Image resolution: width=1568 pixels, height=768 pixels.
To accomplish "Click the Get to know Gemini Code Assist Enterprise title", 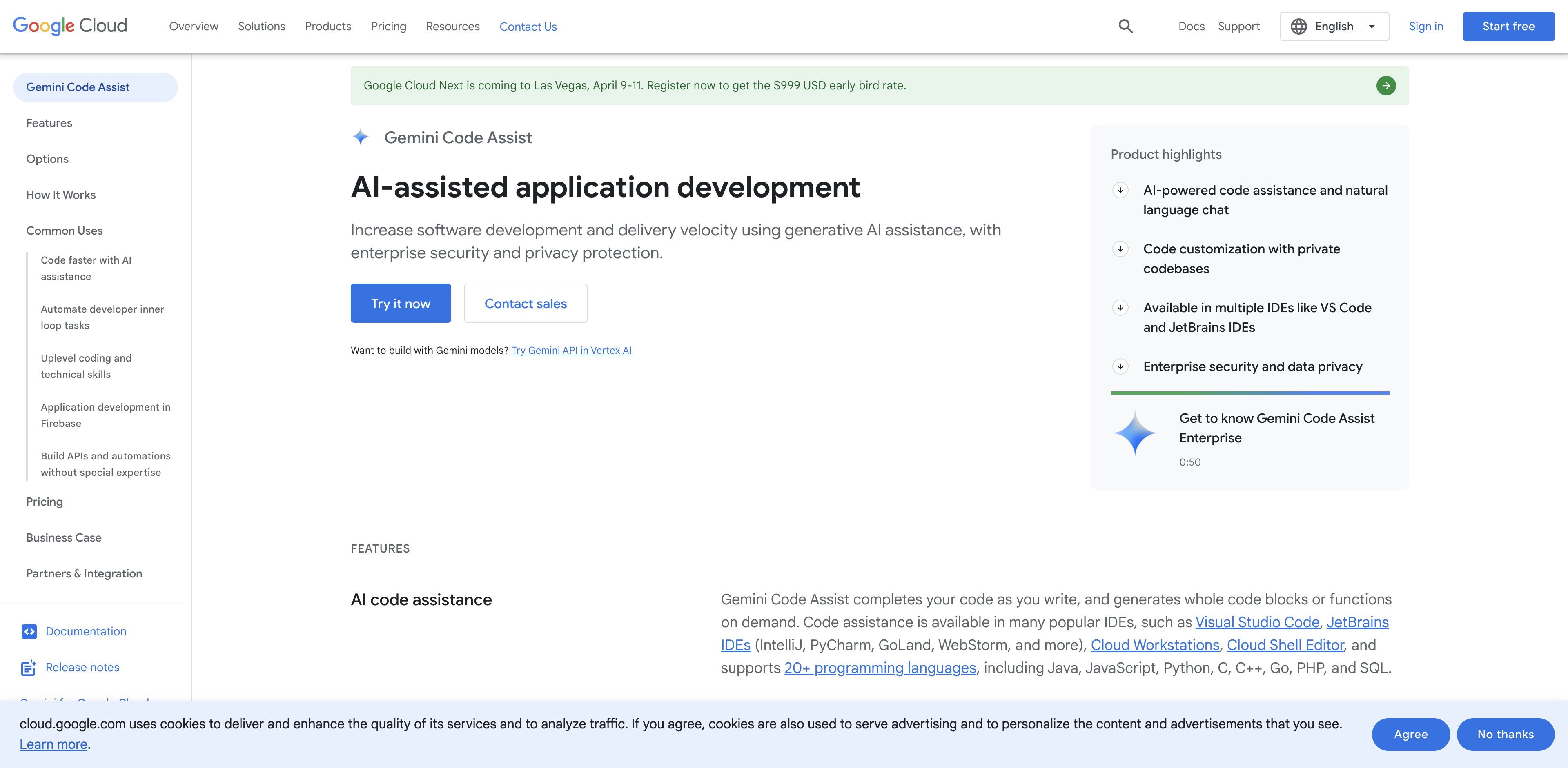I will tap(1276, 428).
